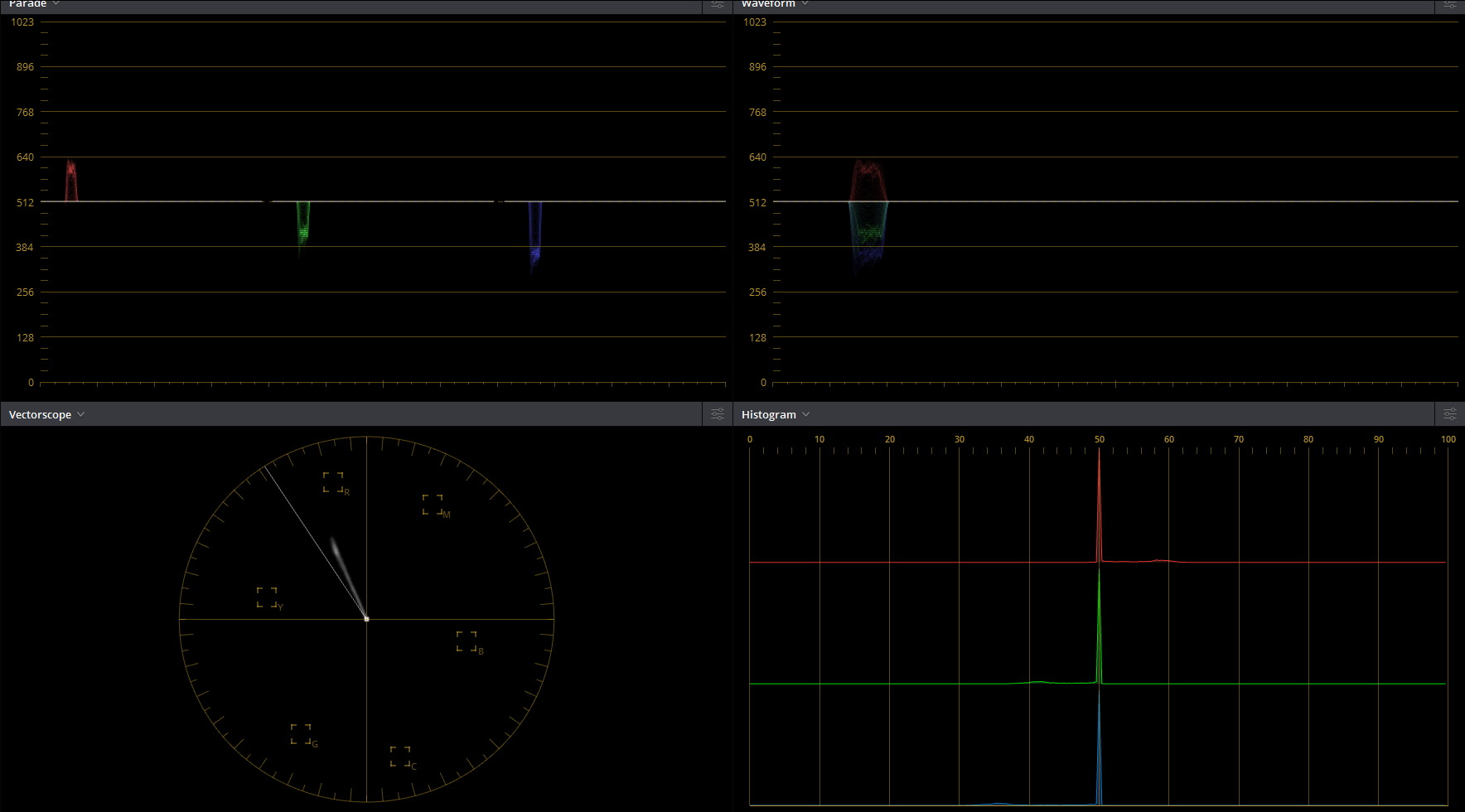The image size is (1465, 812).
Task: Click the 60 mark on Histogram scale
Action: 1169,439
